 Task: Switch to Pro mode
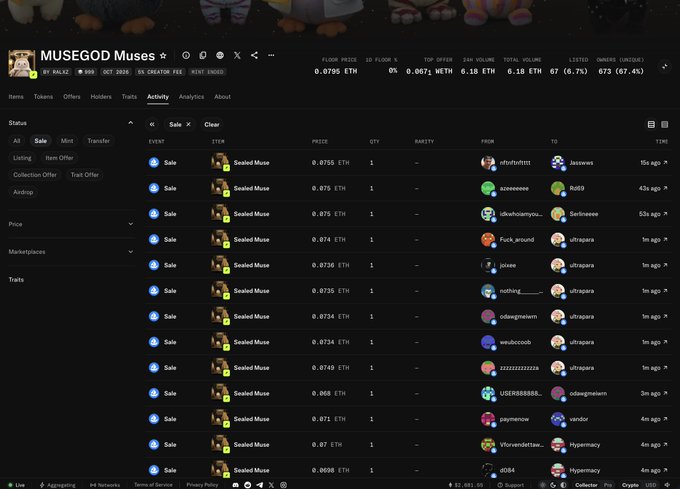click(x=608, y=485)
